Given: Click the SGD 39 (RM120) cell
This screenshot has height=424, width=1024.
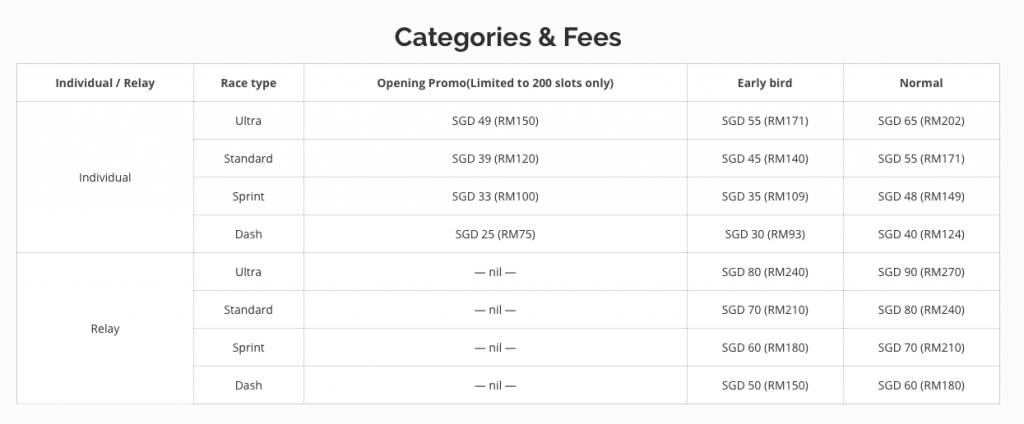Looking at the screenshot, I should 495,159.
